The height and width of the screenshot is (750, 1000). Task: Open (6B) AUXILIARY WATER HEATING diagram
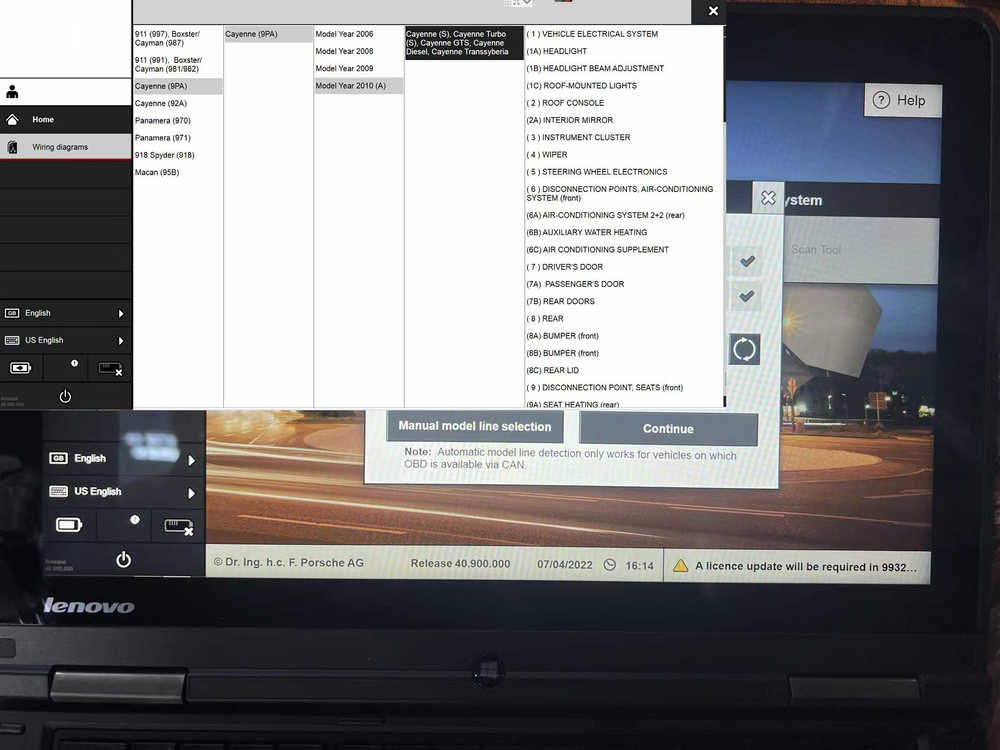587,233
